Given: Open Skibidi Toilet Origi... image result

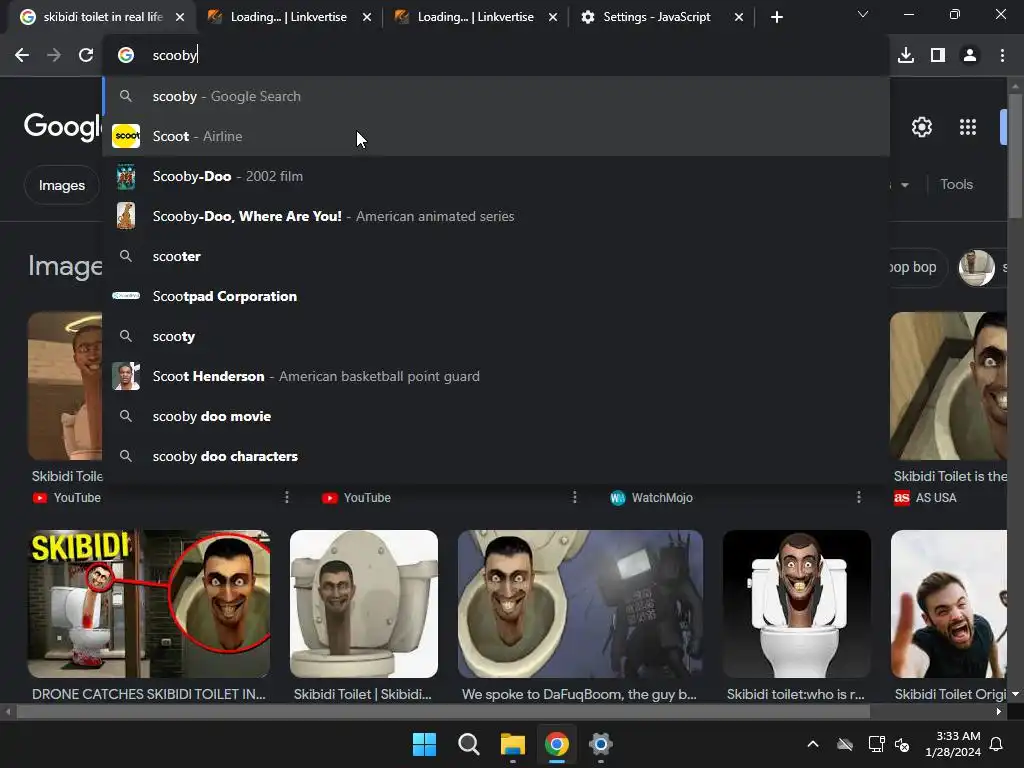Looking at the screenshot, I should (x=949, y=603).
